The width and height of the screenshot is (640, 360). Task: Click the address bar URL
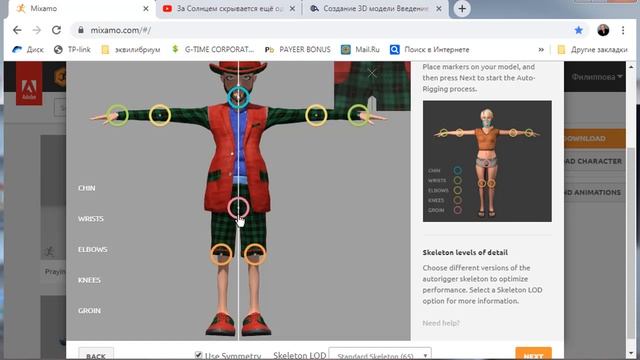click(x=121, y=30)
